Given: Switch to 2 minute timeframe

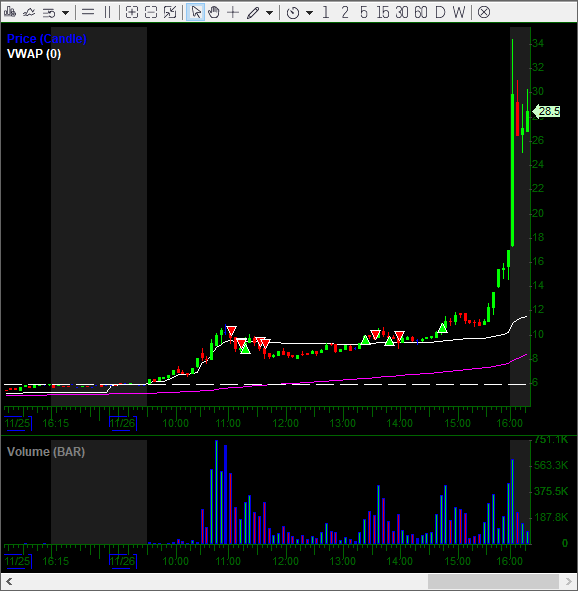Looking at the screenshot, I should coord(344,12).
